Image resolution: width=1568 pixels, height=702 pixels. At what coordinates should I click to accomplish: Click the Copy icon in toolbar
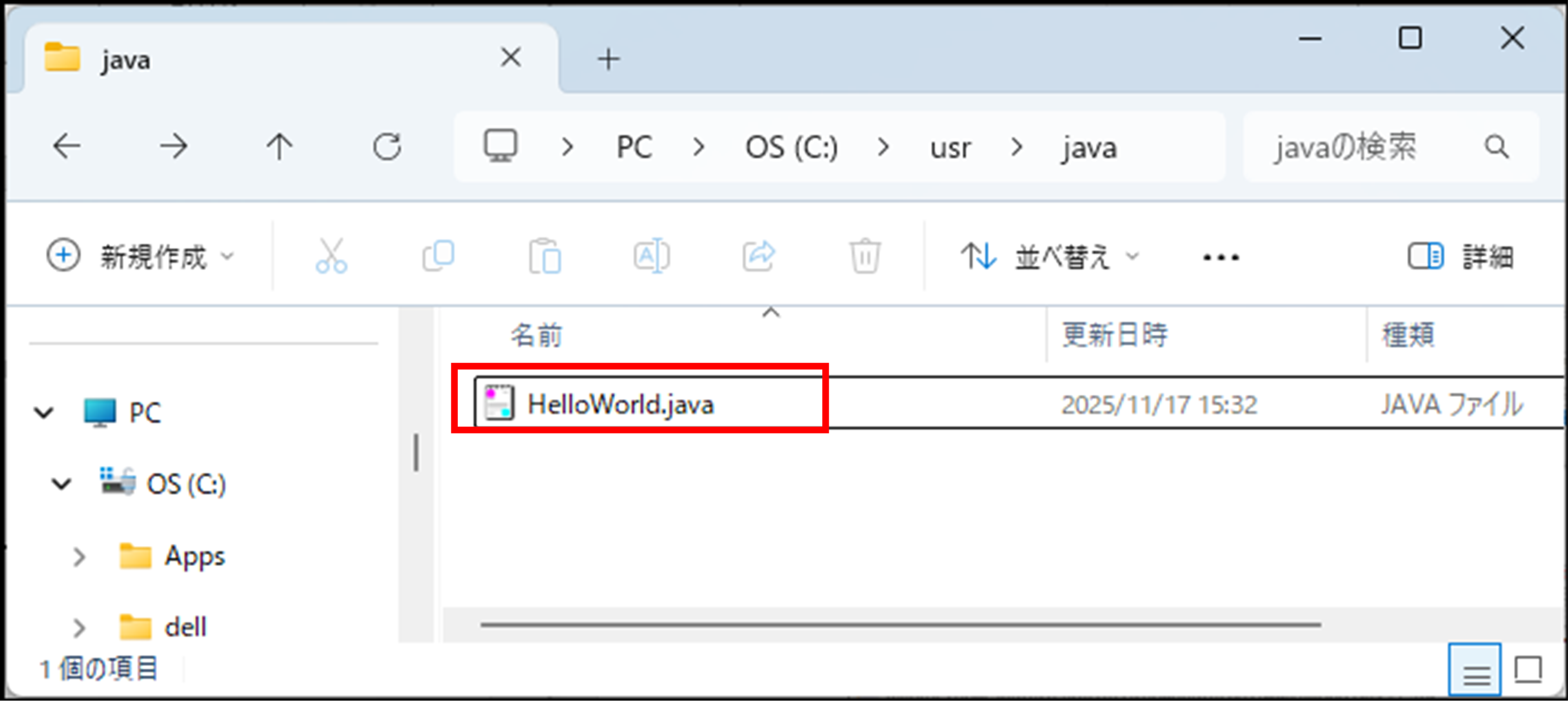click(438, 255)
